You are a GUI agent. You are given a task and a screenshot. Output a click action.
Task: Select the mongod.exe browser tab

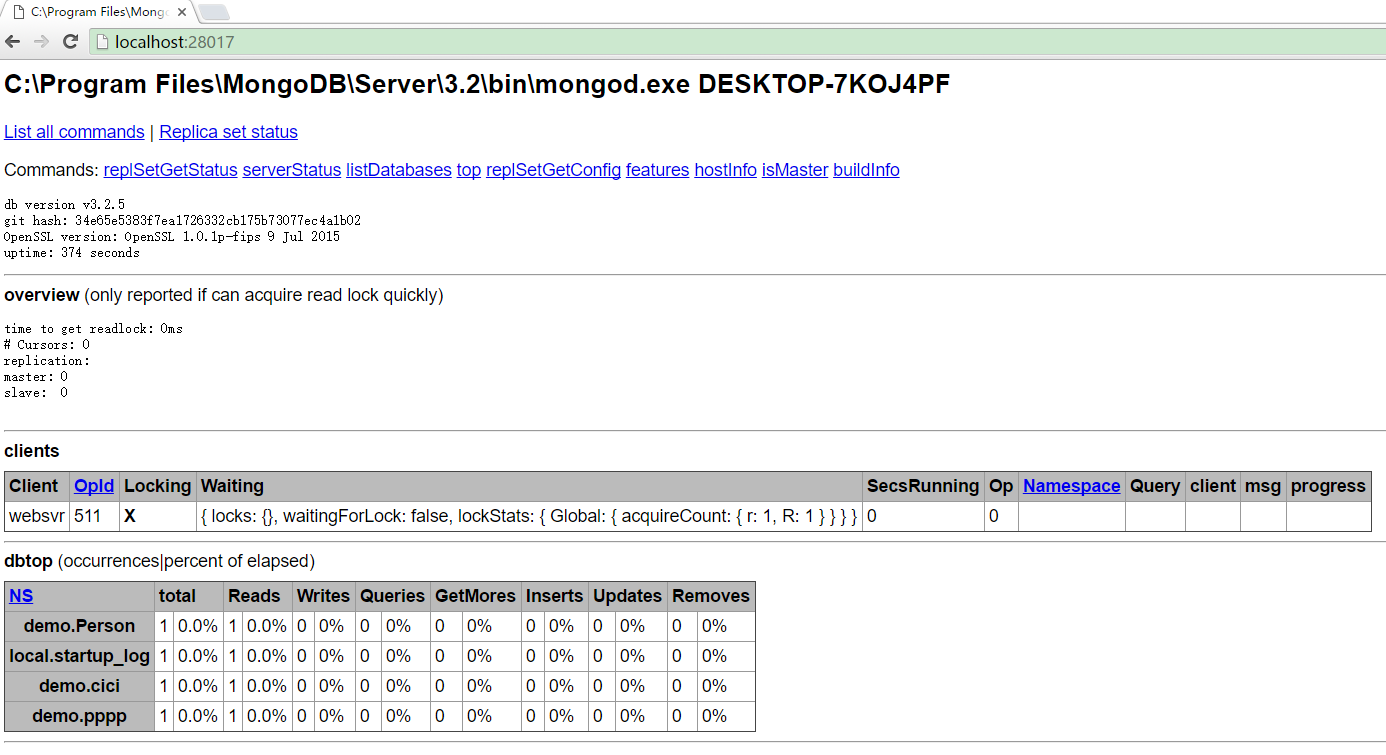click(x=95, y=12)
